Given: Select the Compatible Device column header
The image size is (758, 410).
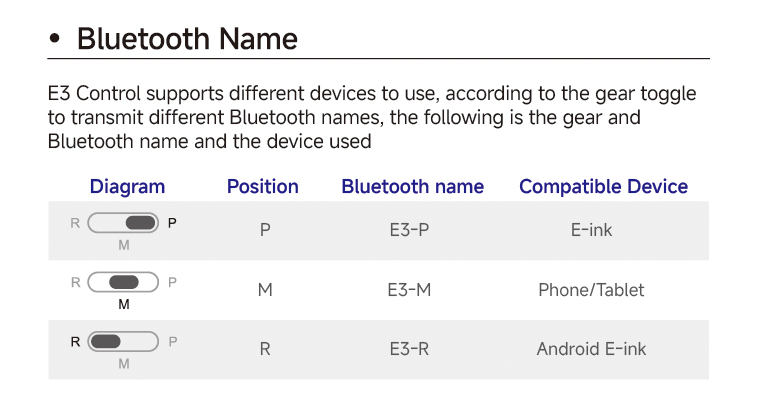Looking at the screenshot, I should tap(603, 186).
